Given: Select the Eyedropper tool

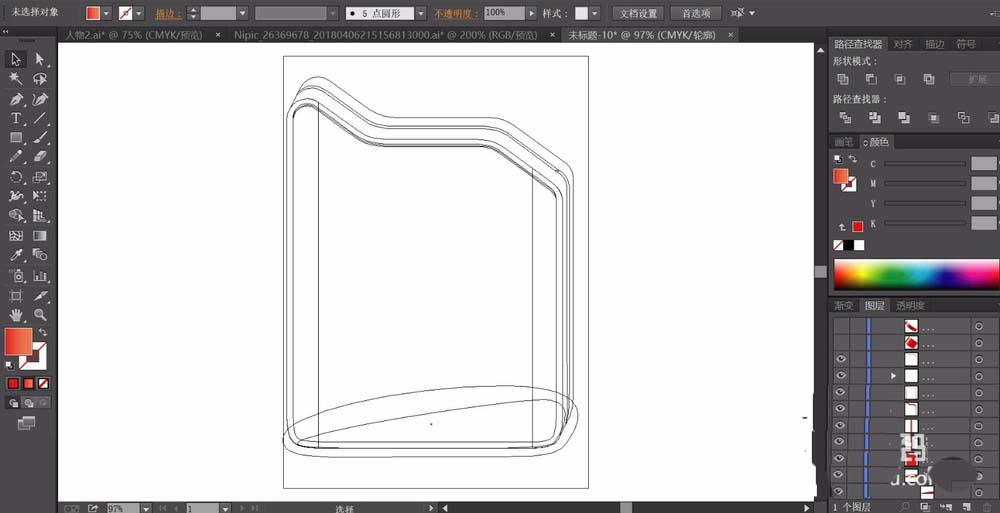Looking at the screenshot, I should pos(15,255).
